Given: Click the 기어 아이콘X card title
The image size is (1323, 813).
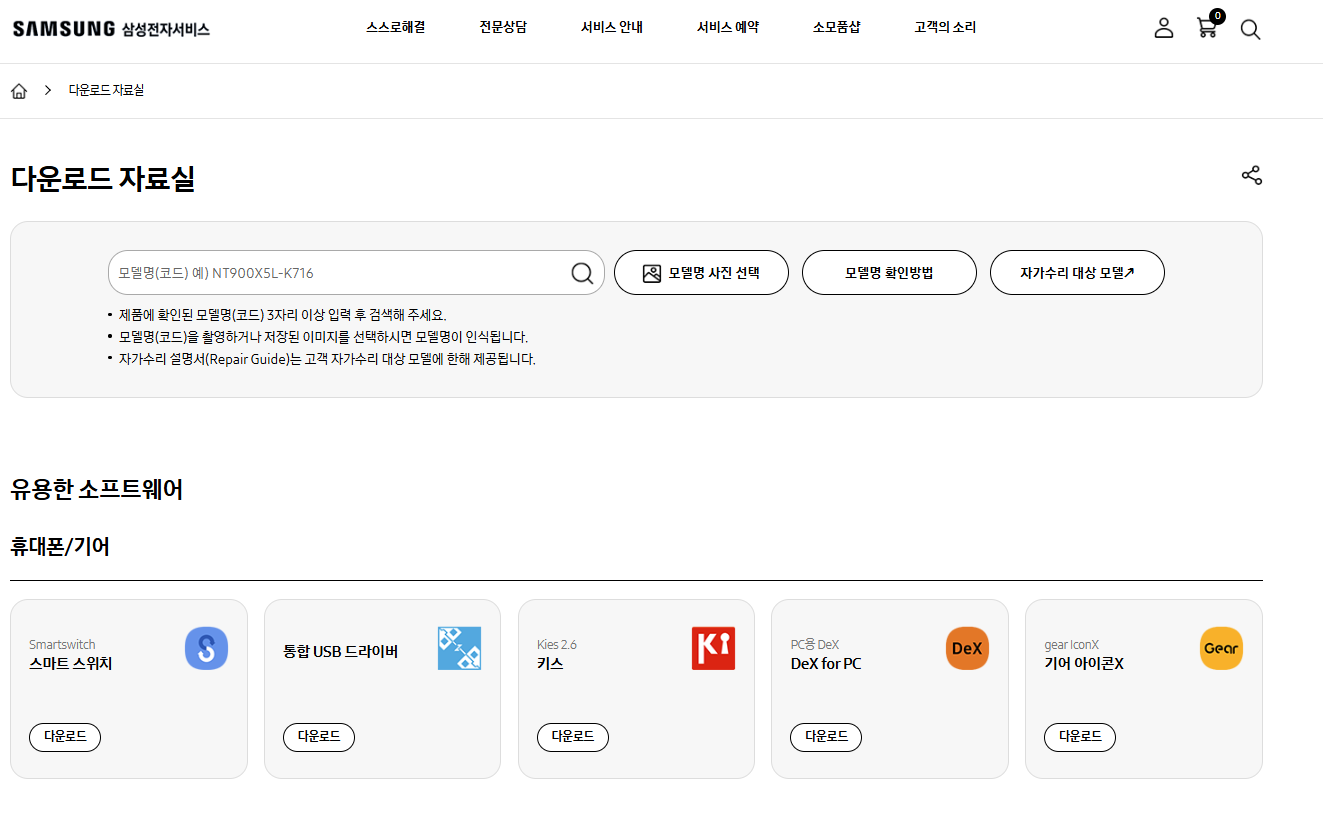Looking at the screenshot, I should (x=1084, y=663).
